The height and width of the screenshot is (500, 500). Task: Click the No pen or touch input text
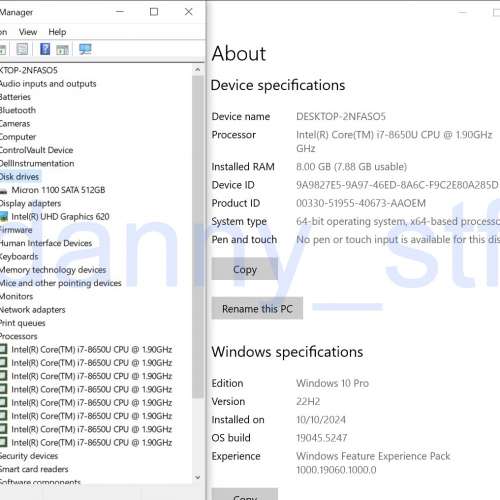click(x=398, y=239)
